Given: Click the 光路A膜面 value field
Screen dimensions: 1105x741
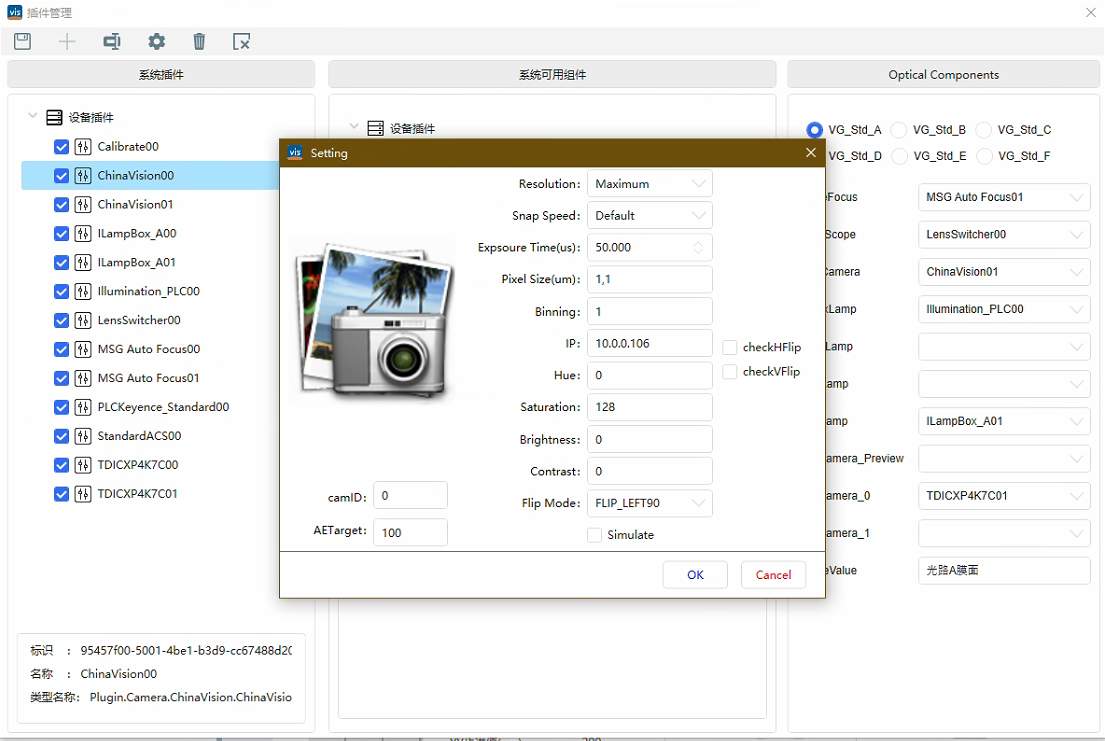Looking at the screenshot, I should 1004,570.
